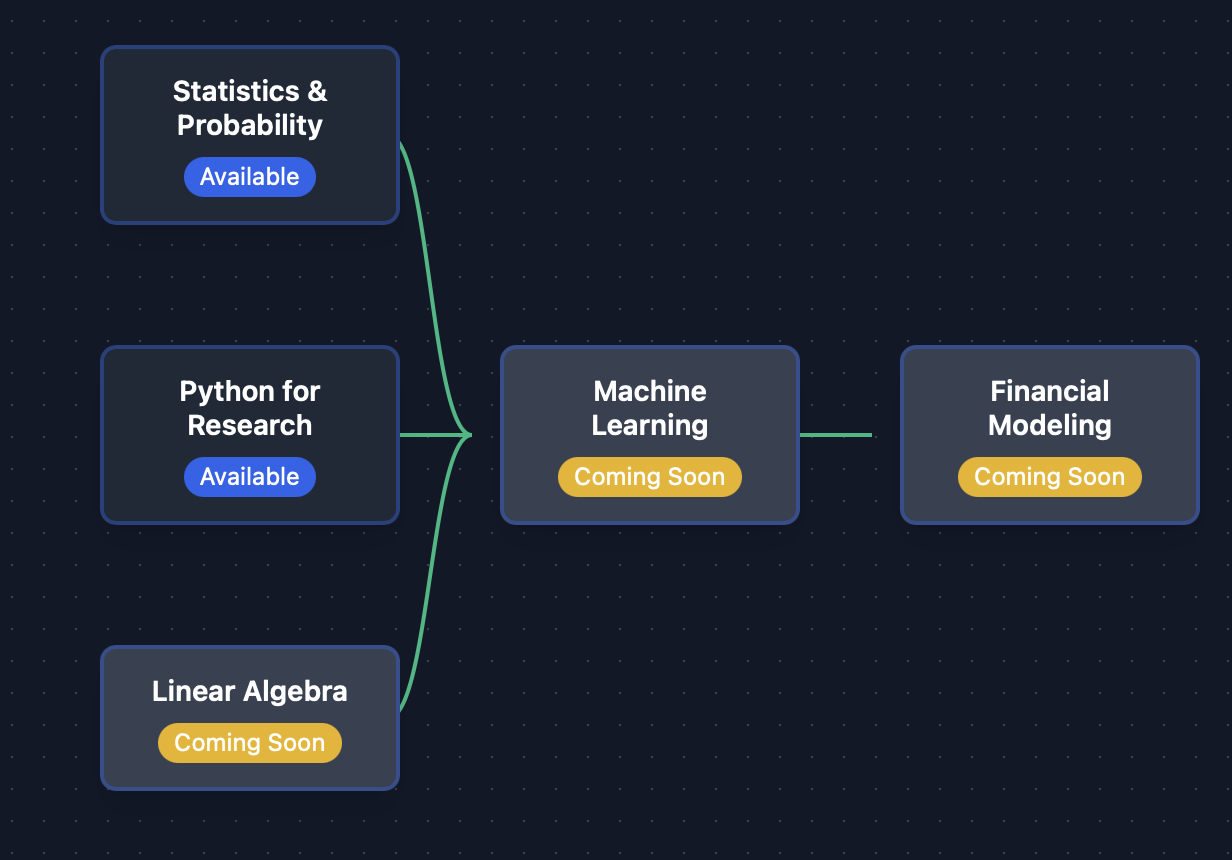Click the Available badge under Statistics & Probability
This screenshot has width=1232, height=860.
pos(249,177)
